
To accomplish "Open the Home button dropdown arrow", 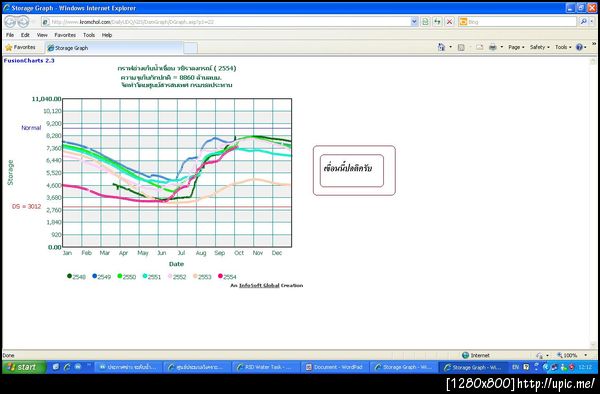I will pyautogui.click(x=450, y=47).
